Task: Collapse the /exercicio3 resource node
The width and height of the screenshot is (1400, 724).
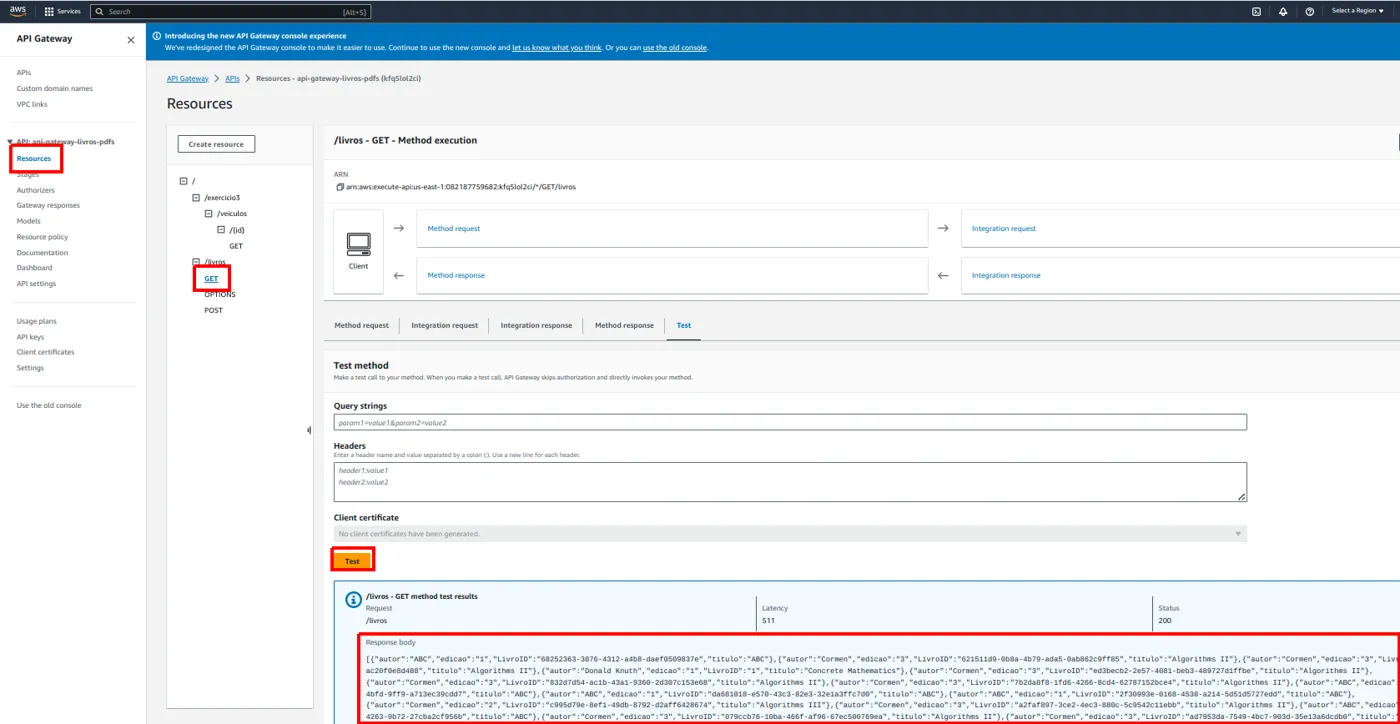Action: 196,198
